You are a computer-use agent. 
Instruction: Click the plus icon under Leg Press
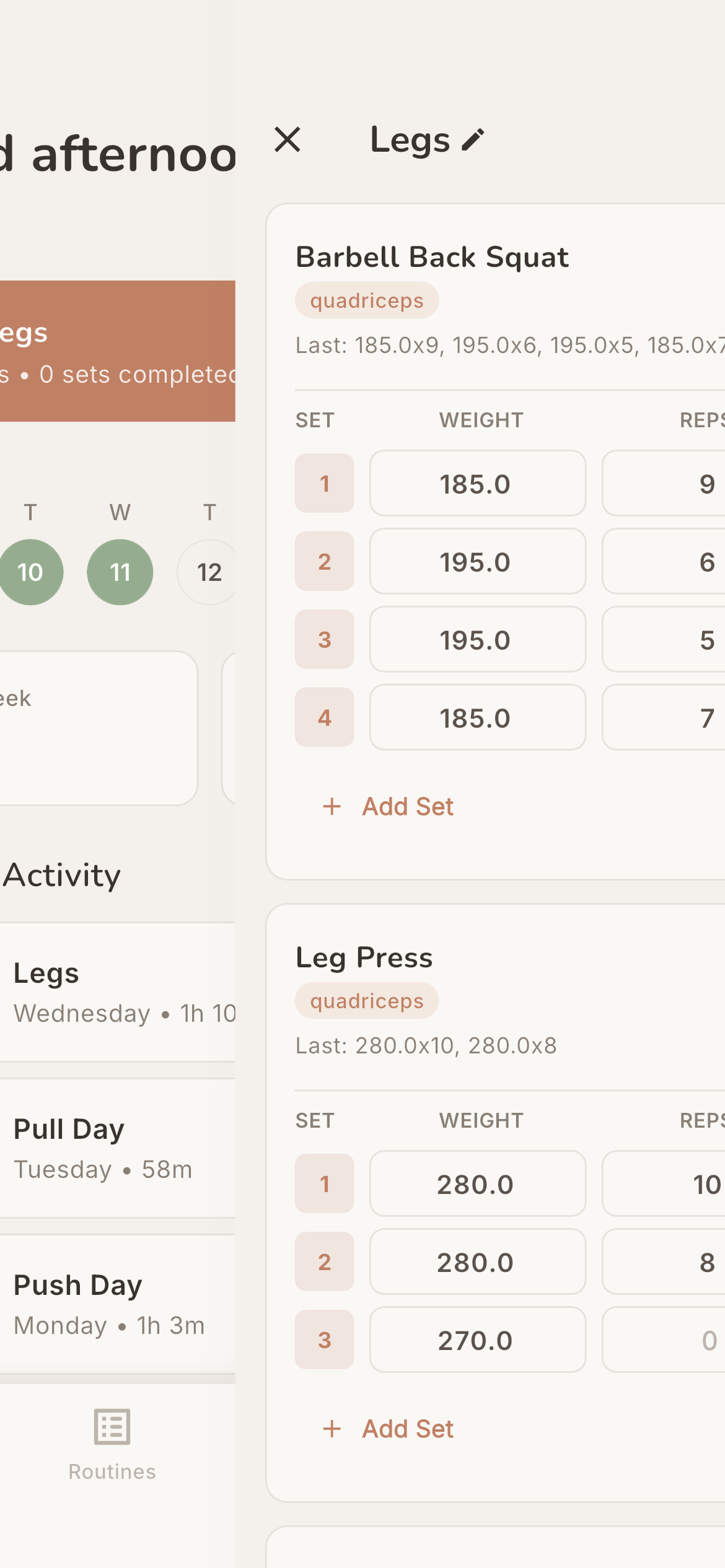[x=332, y=1429]
